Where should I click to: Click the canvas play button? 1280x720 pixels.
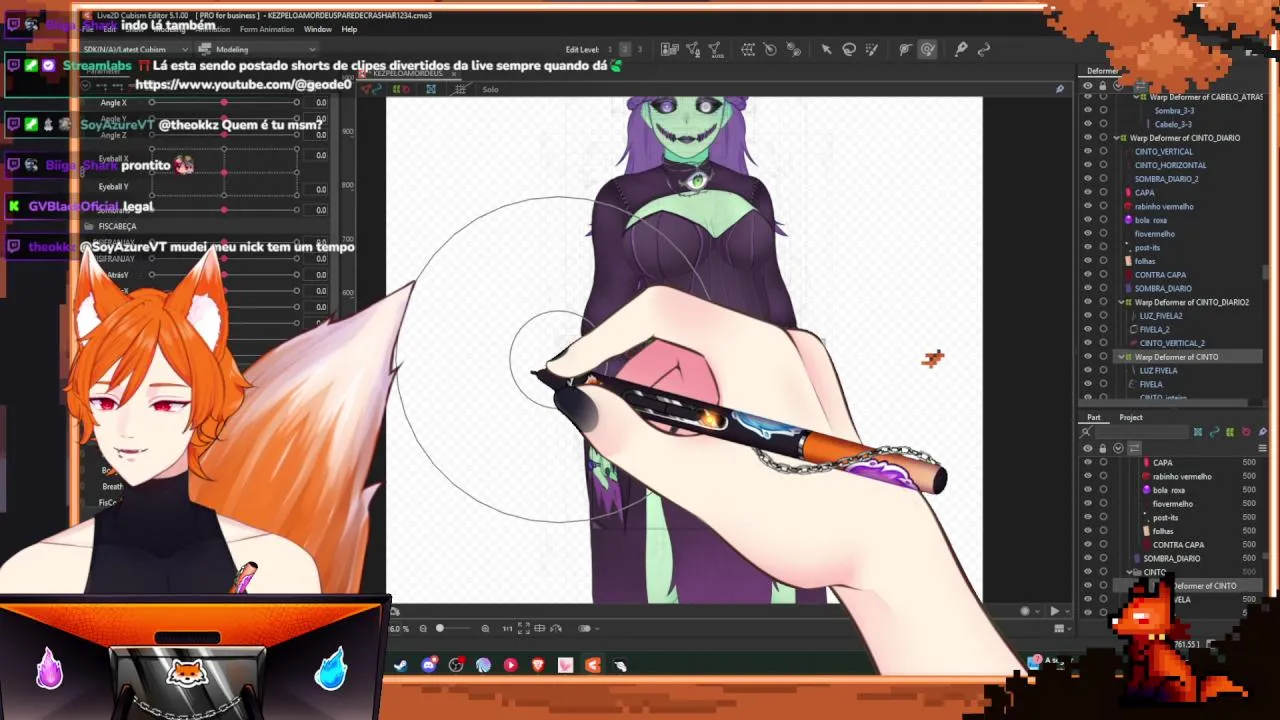click(1054, 611)
